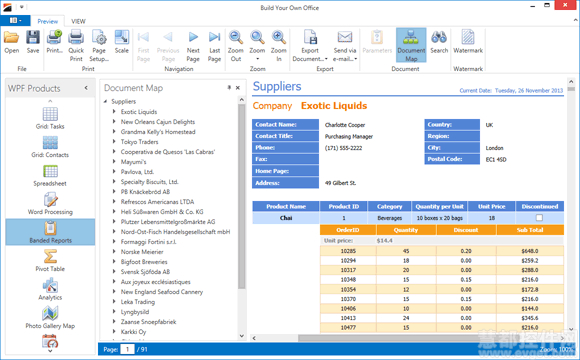This screenshot has height=360, width=580.
Task: Open Export Document dropdown arrow
Action: coord(326,59)
